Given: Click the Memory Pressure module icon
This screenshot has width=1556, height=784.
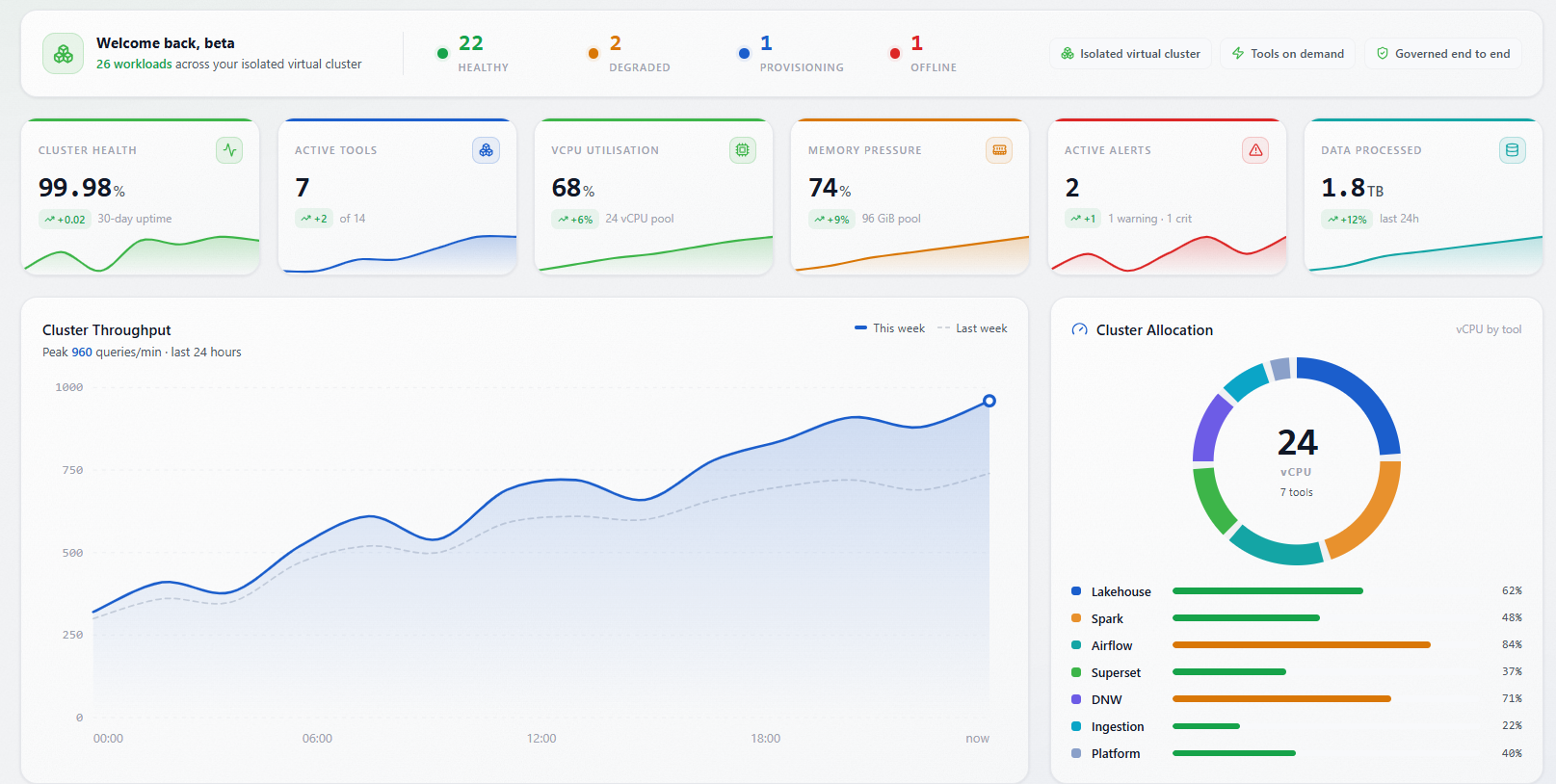Looking at the screenshot, I should coord(999,150).
